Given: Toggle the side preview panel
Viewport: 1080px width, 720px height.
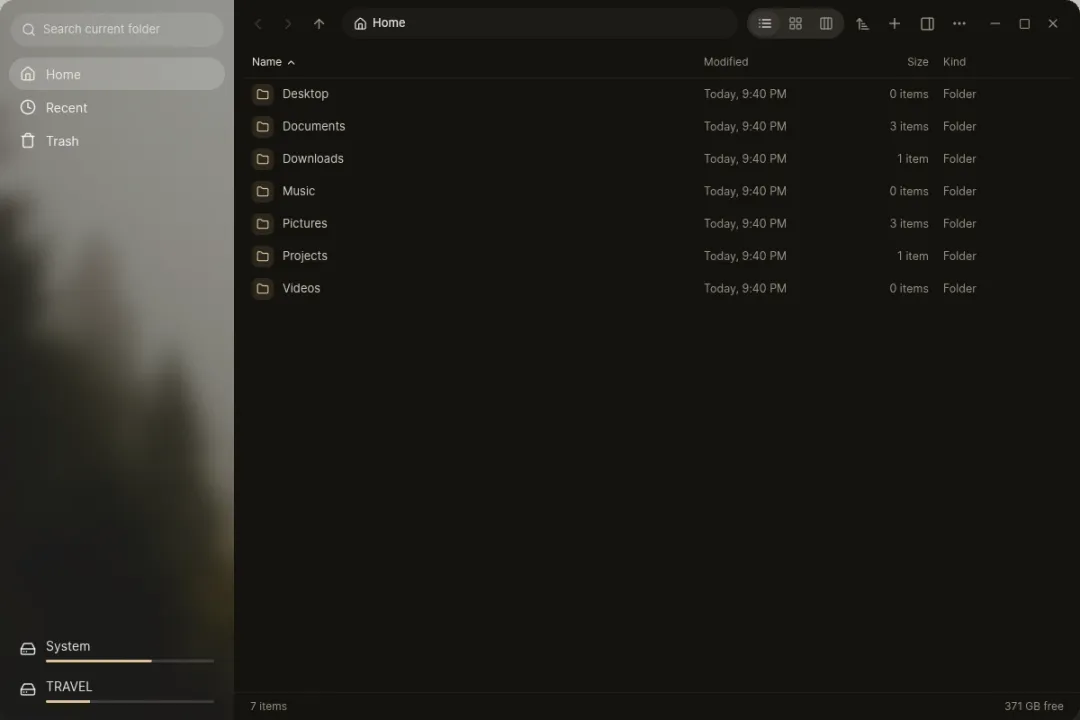Looking at the screenshot, I should [x=927, y=24].
